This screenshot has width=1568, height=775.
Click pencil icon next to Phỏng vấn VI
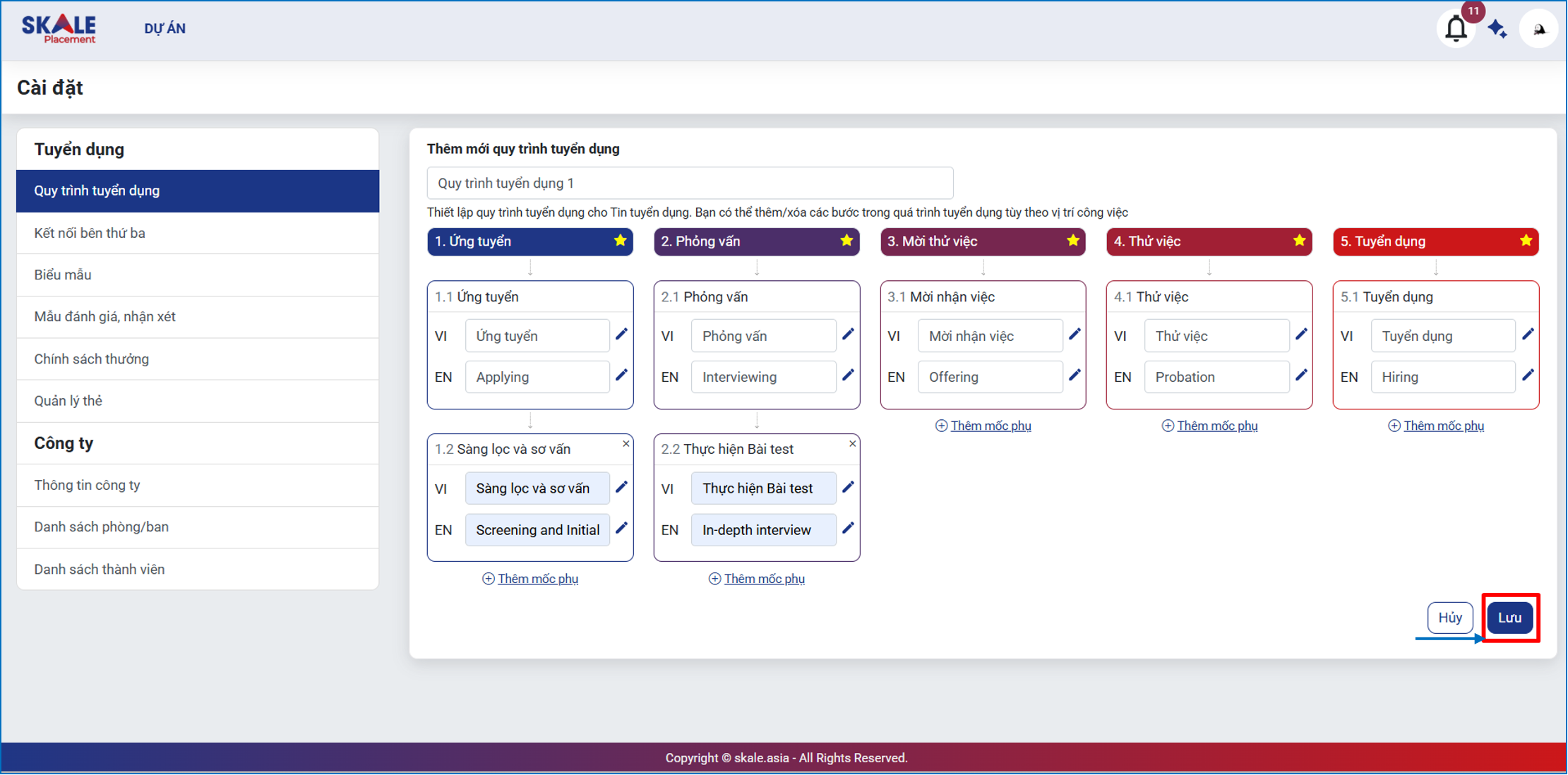[848, 335]
